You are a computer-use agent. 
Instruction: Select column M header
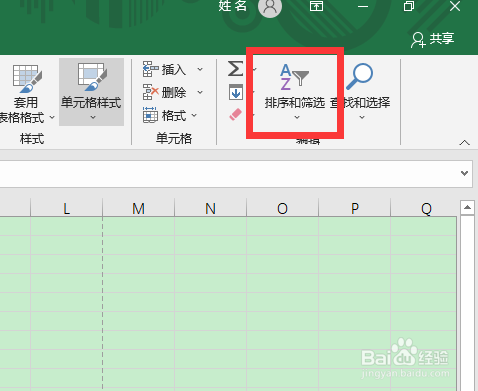pyautogui.click(x=138, y=208)
